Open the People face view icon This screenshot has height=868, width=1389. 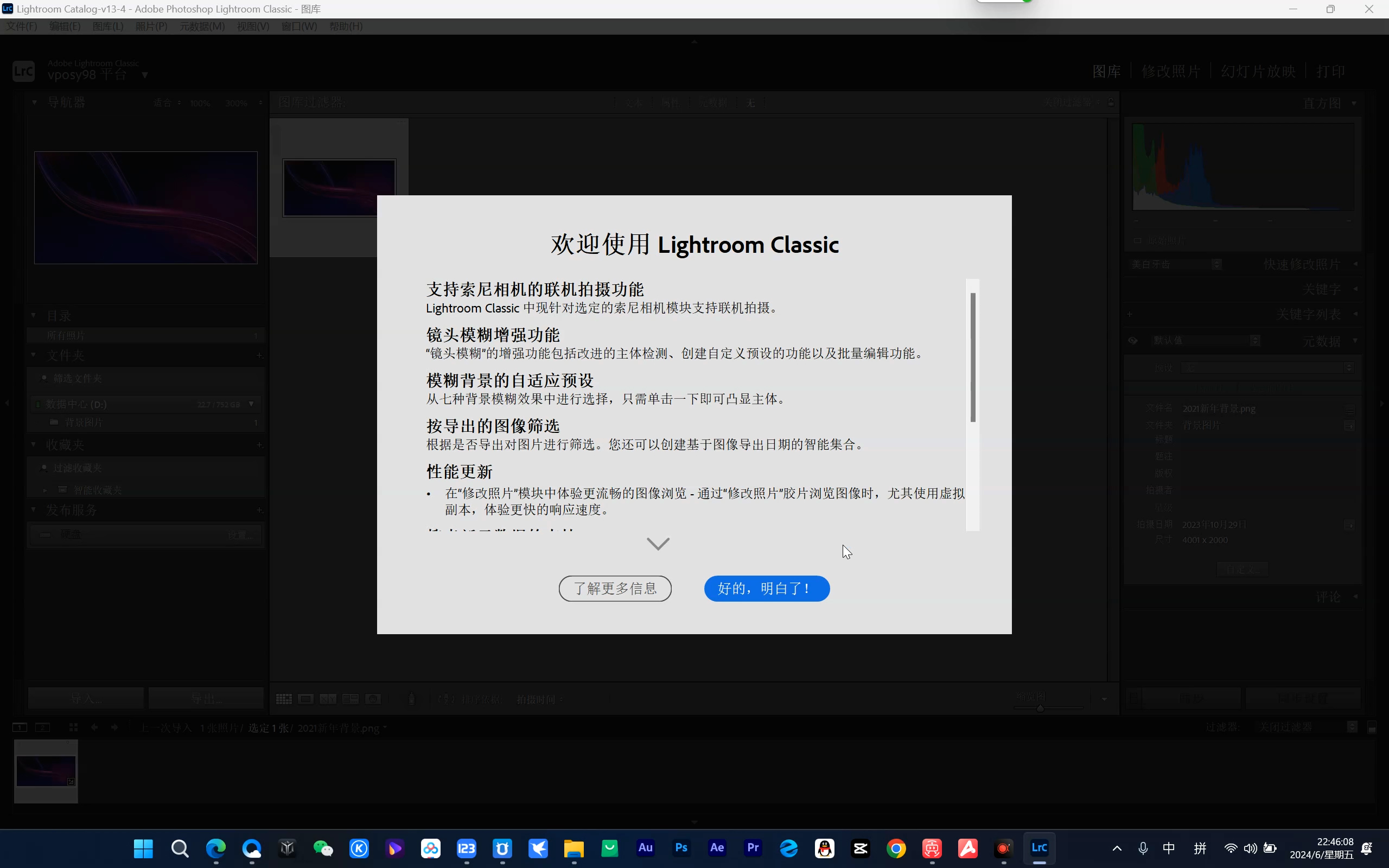coord(373,699)
